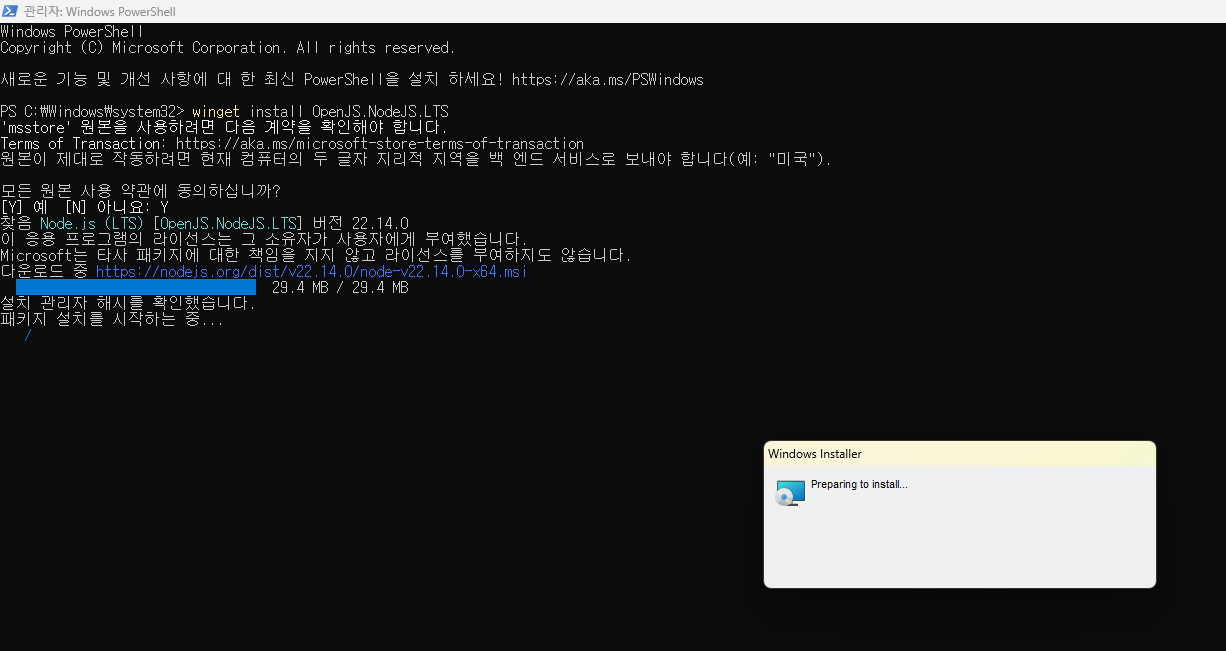Click the '[Y] 예 [N] 아니요: Y' prompt line

[84, 207]
